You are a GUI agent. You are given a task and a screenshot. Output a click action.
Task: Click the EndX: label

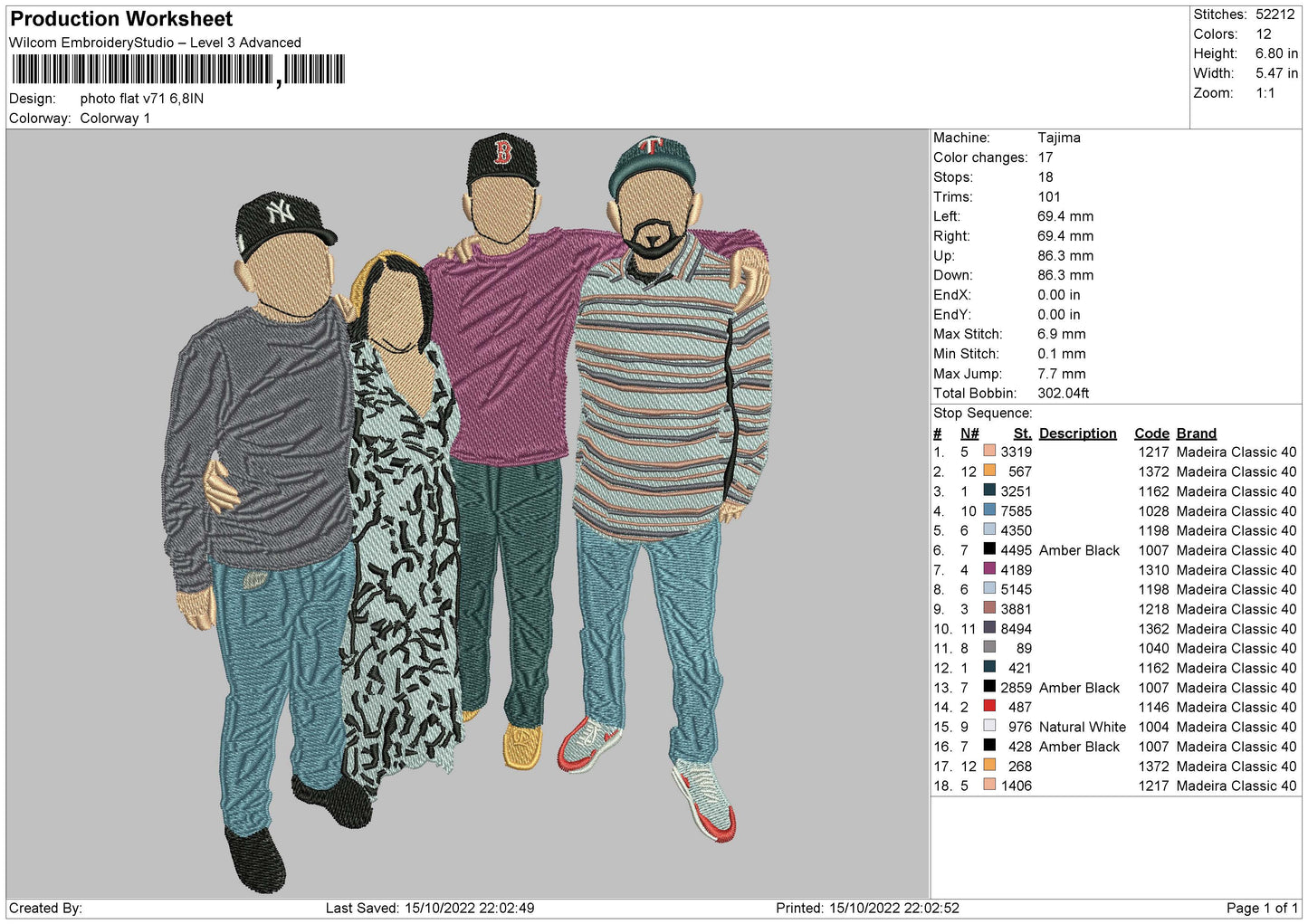point(952,295)
